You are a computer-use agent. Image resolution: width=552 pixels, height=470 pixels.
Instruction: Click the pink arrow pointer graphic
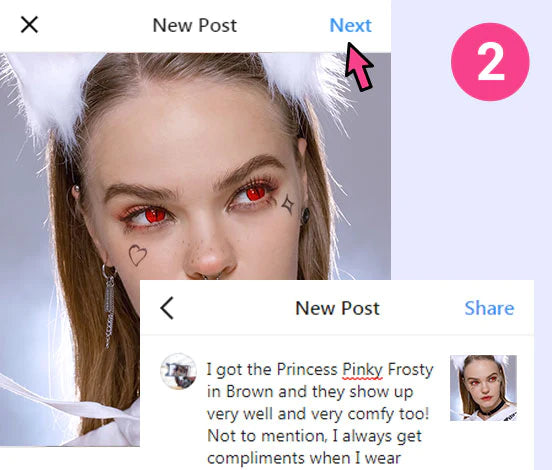[358, 66]
